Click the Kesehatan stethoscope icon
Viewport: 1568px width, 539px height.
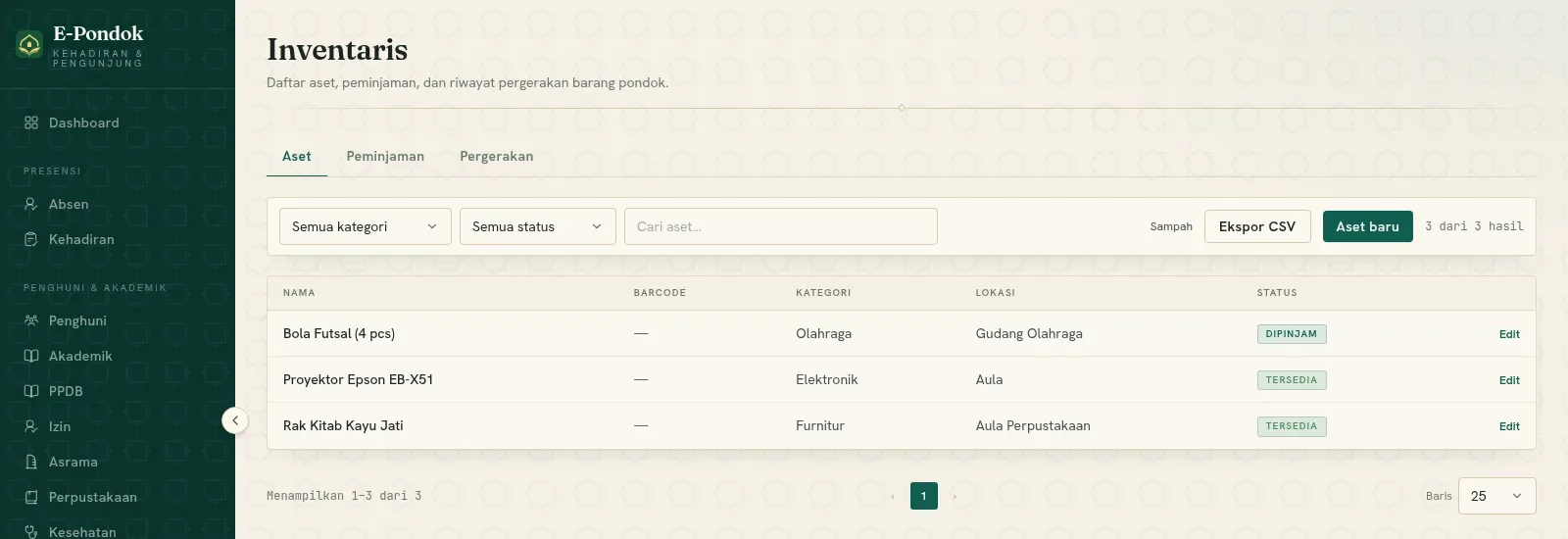31,532
